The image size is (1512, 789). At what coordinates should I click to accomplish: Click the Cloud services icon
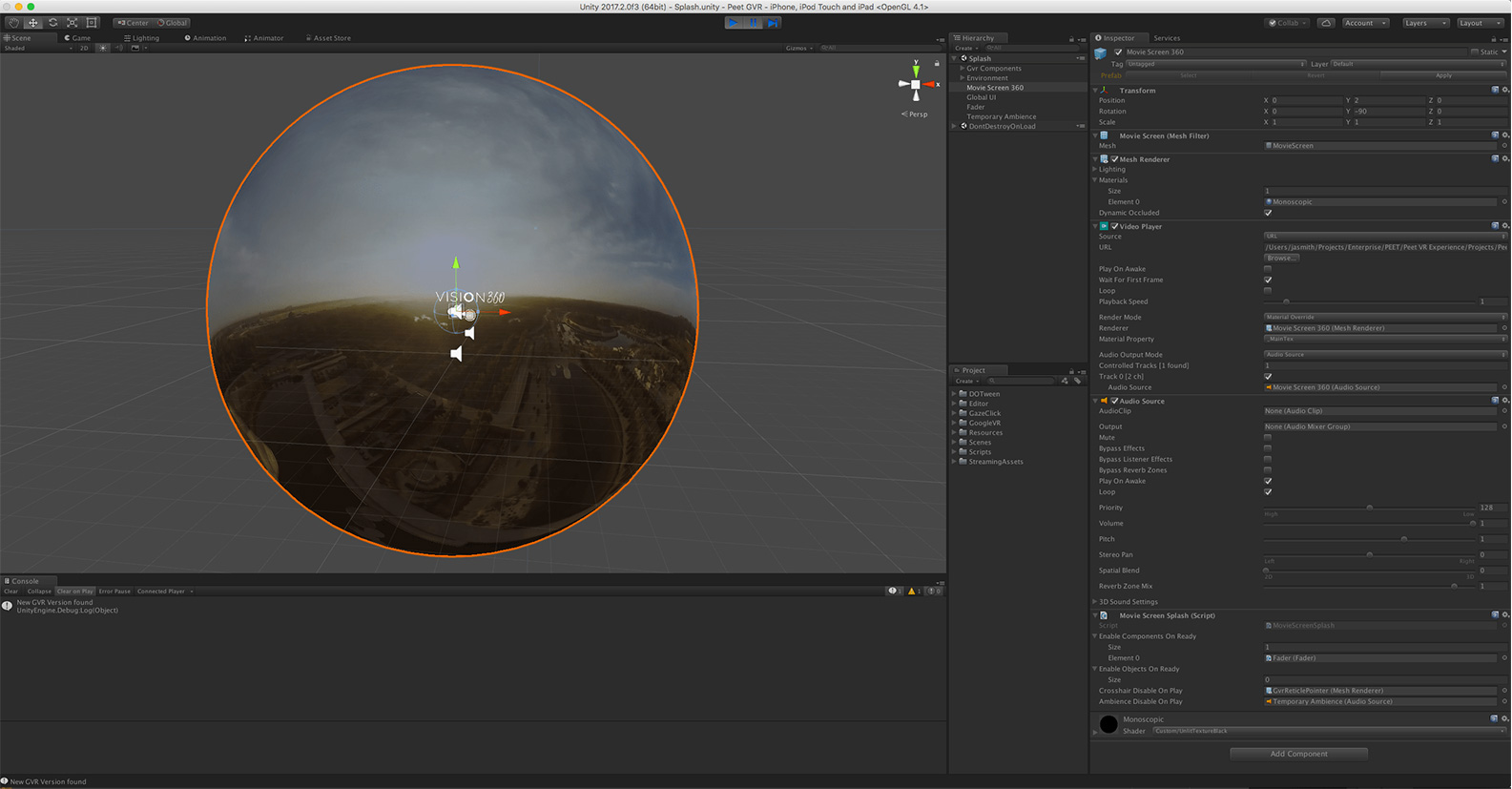pos(1326,23)
